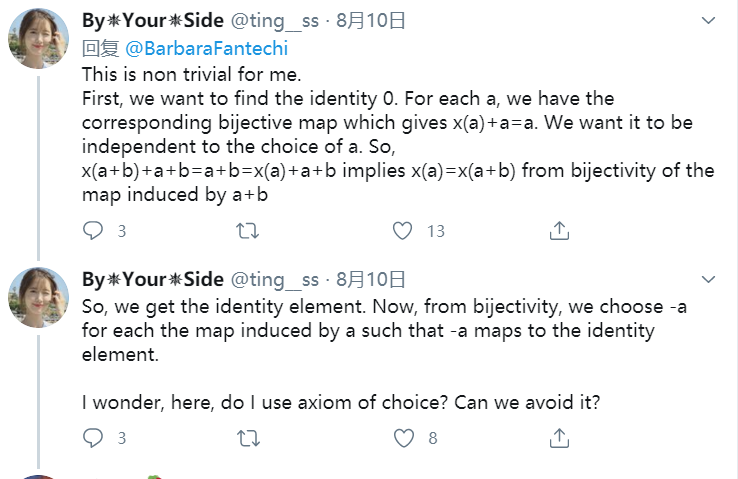Retweet the first tweet
The height and width of the screenshot is (479, 738).
click(246, 231)
